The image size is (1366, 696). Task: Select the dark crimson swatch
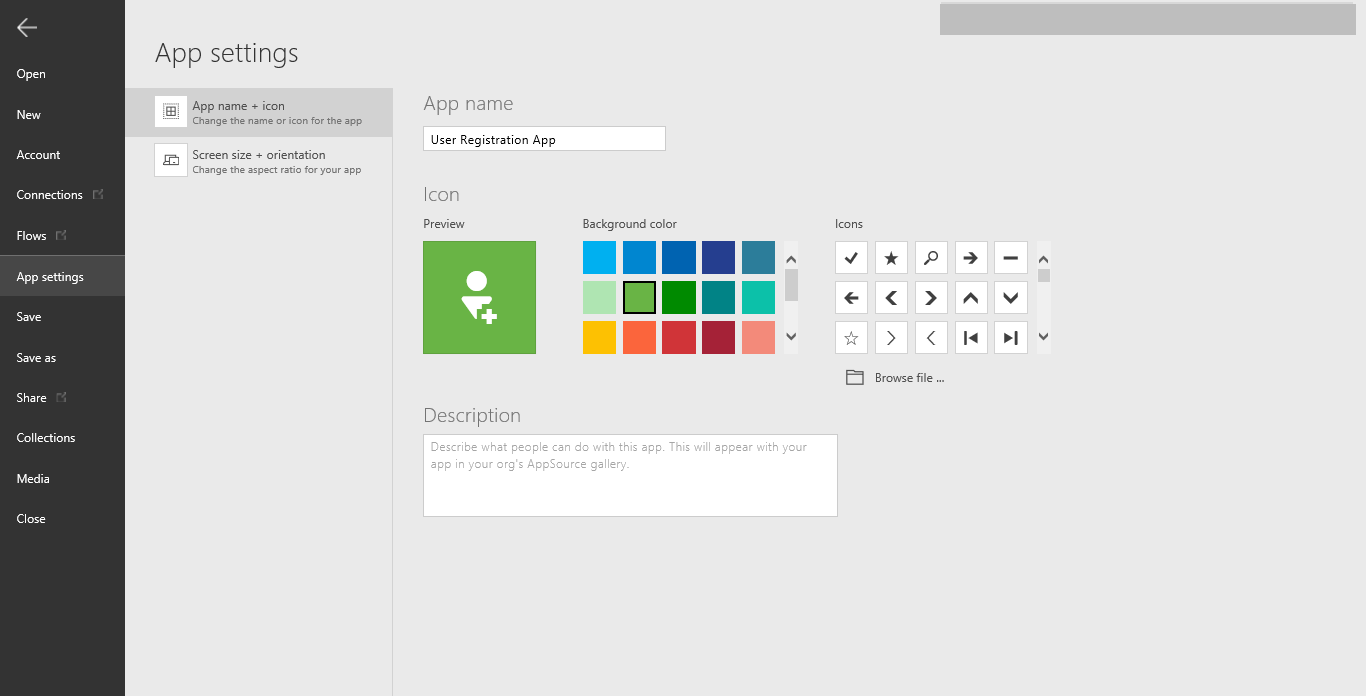click(x=718, y=337)
